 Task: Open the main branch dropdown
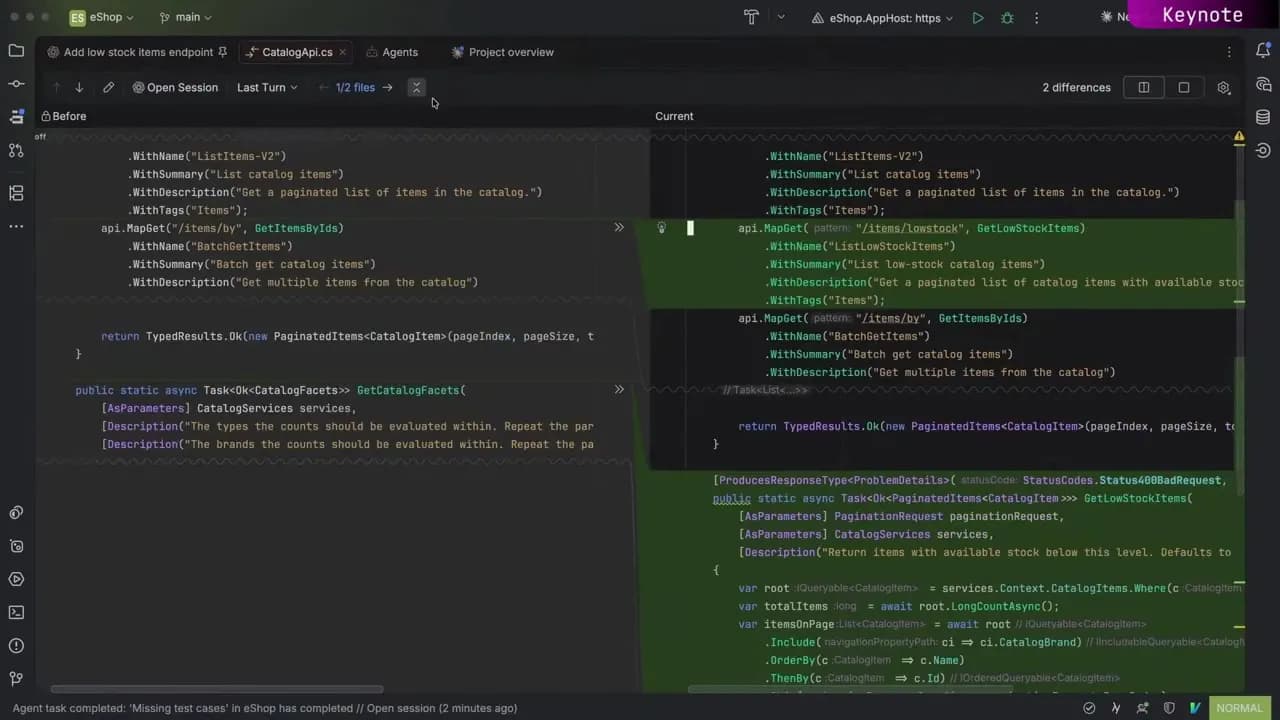point(186,18)
